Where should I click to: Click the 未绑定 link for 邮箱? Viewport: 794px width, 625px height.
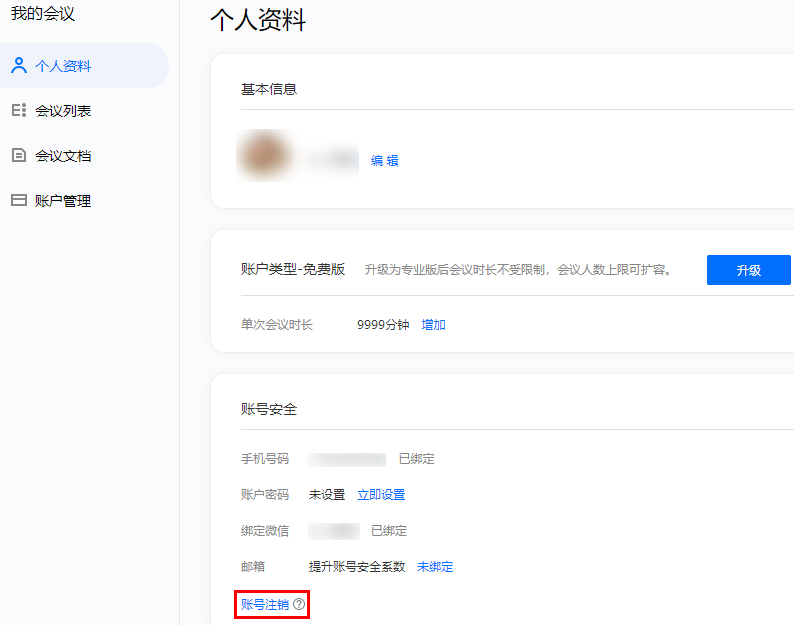[x=435, y=567]
